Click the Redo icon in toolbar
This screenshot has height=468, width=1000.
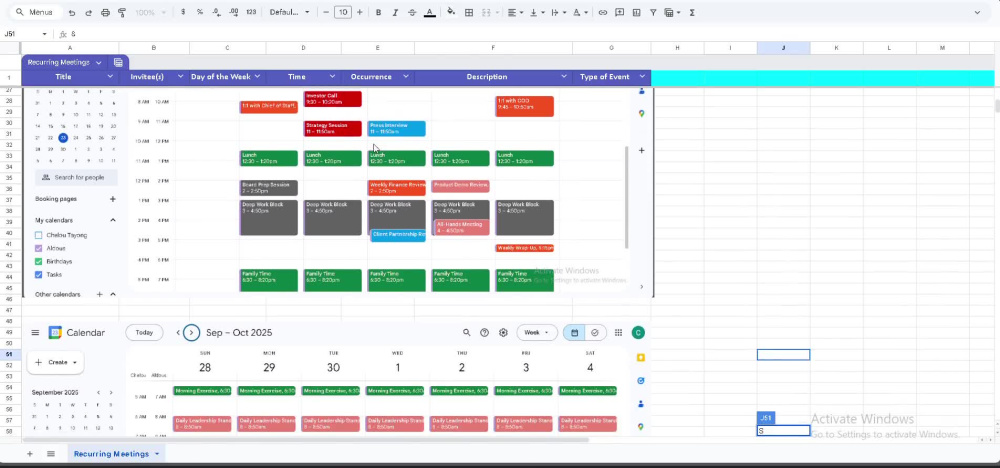coord(89,12)
